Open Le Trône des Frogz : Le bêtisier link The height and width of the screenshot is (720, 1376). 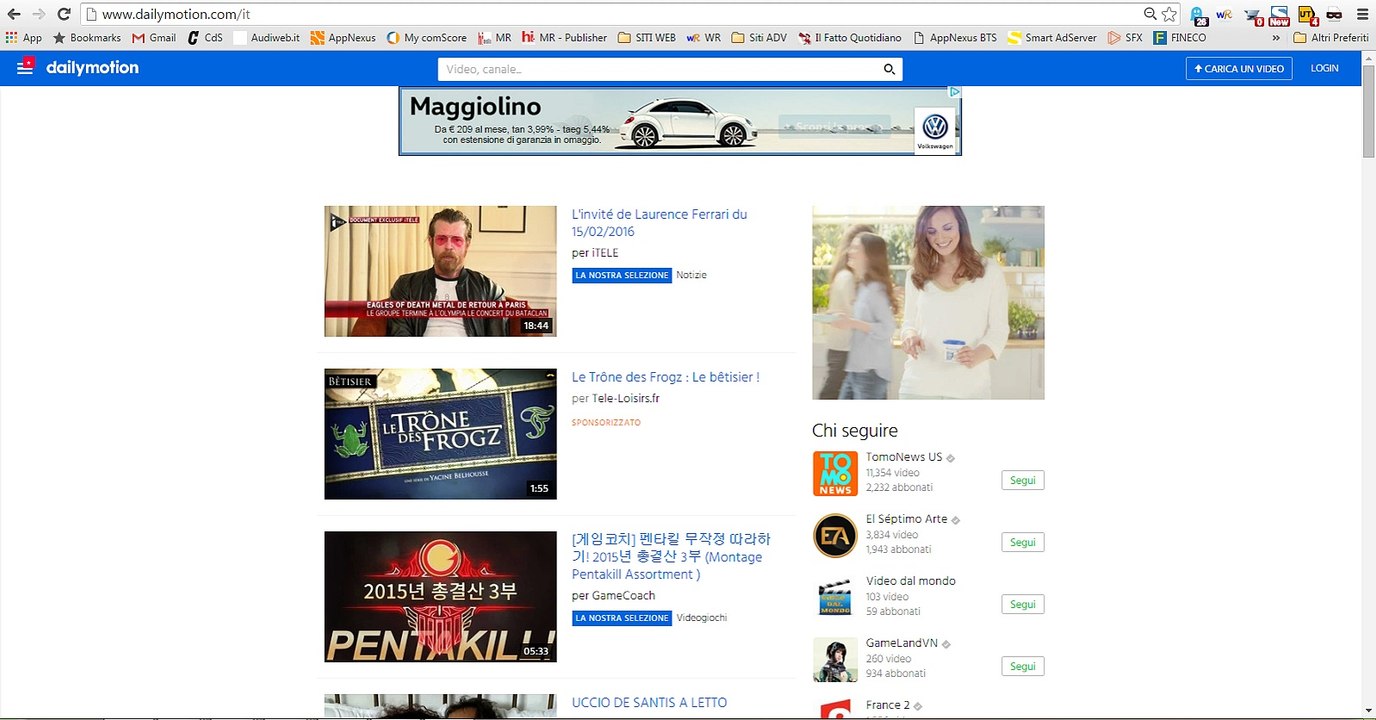click(x=665, y=377)
